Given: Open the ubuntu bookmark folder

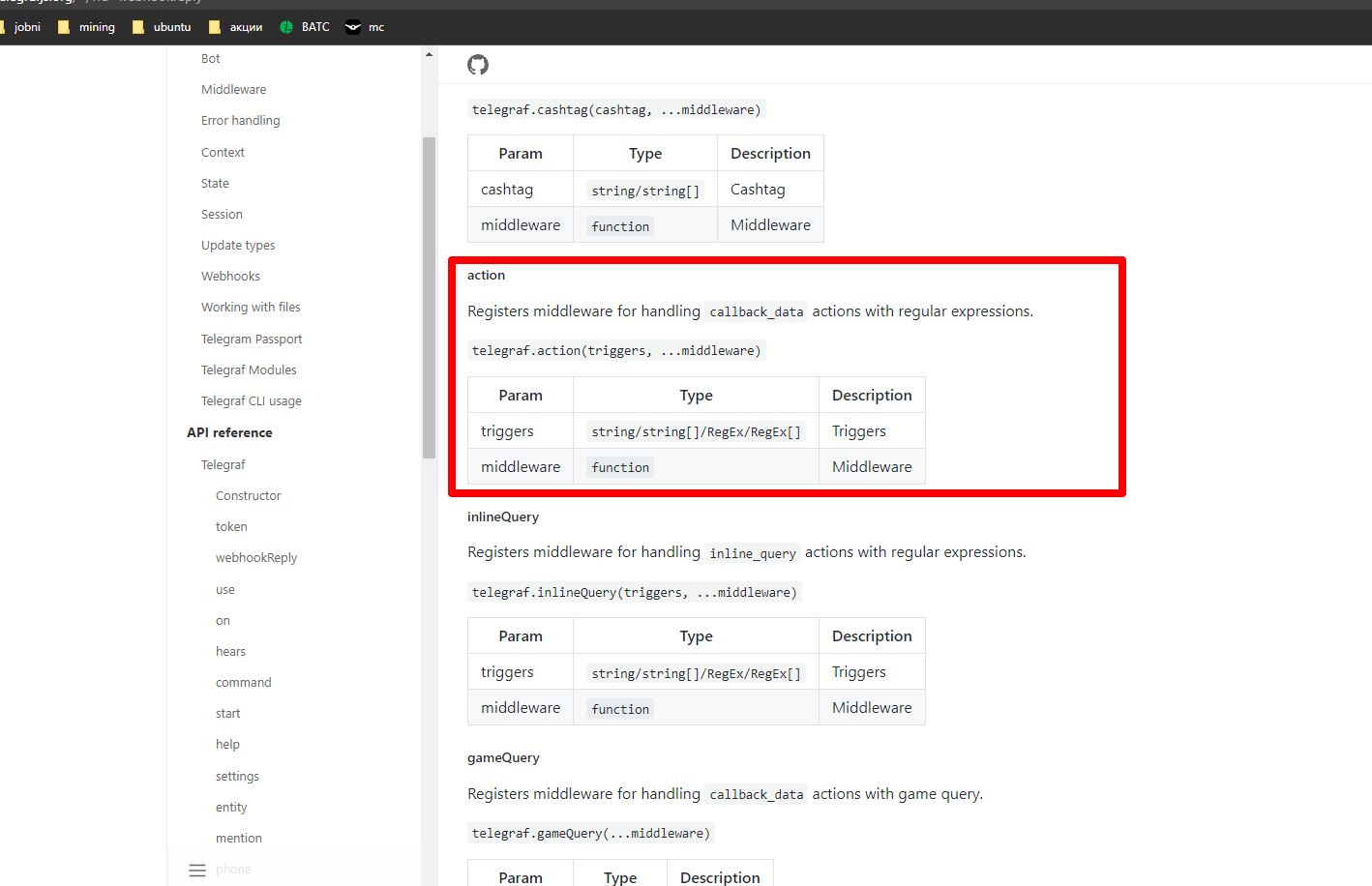Looking at the screenshot, I should pos(162,27).
